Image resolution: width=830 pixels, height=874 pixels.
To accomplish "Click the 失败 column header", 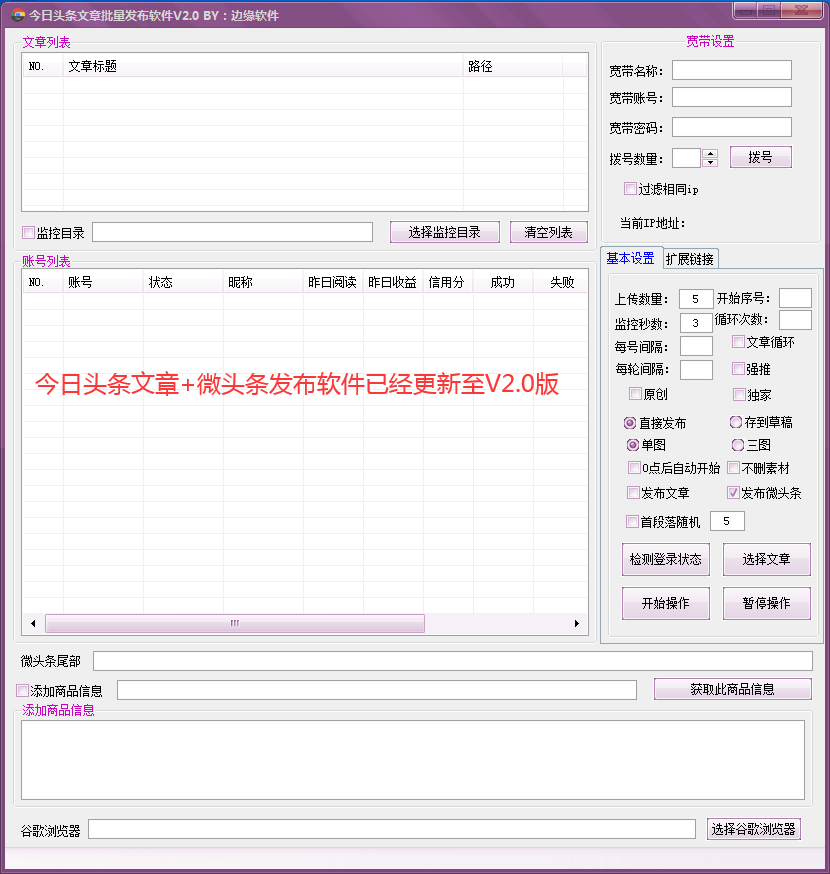I will pos(561,283).
